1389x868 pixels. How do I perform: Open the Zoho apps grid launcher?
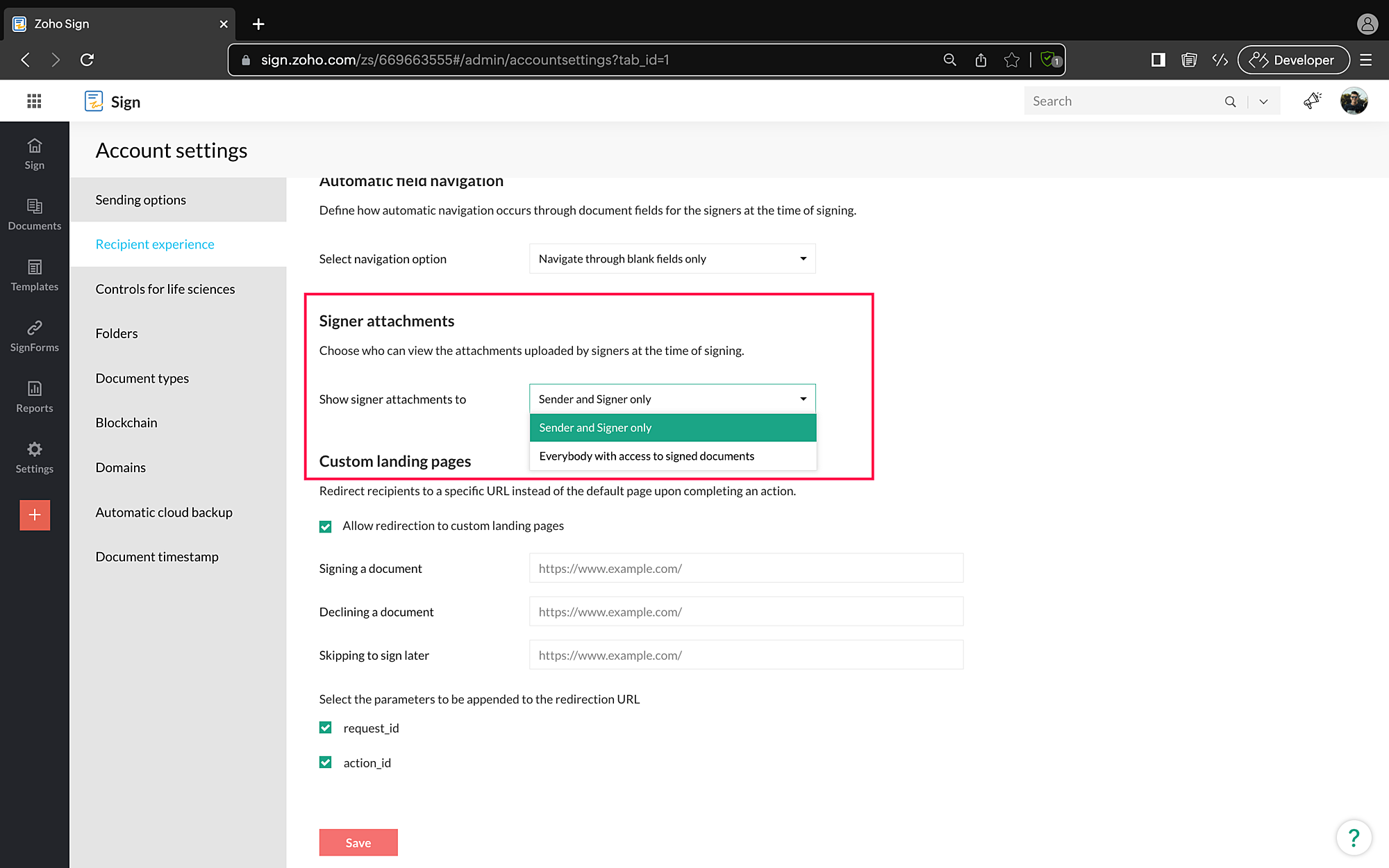tap(34, 101)
